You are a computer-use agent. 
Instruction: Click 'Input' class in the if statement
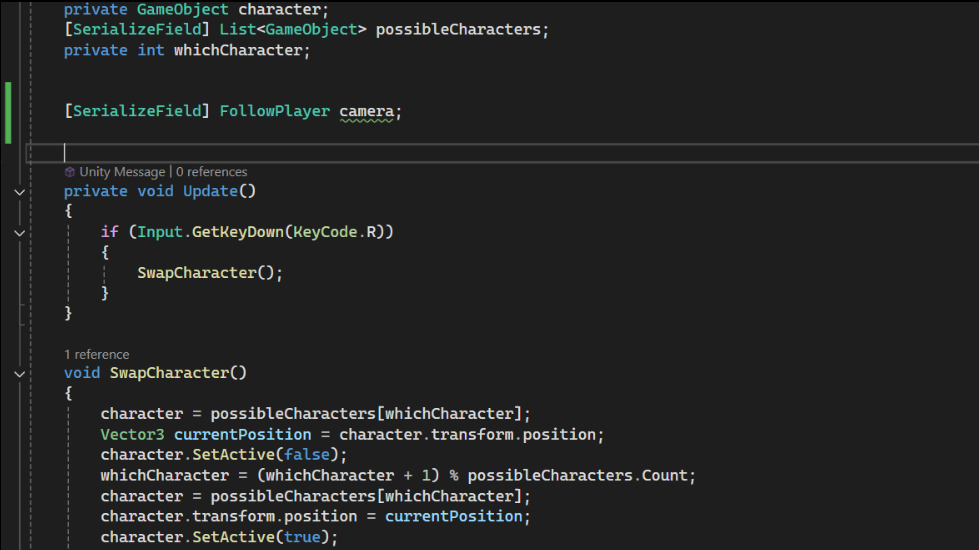pos(160,232)
